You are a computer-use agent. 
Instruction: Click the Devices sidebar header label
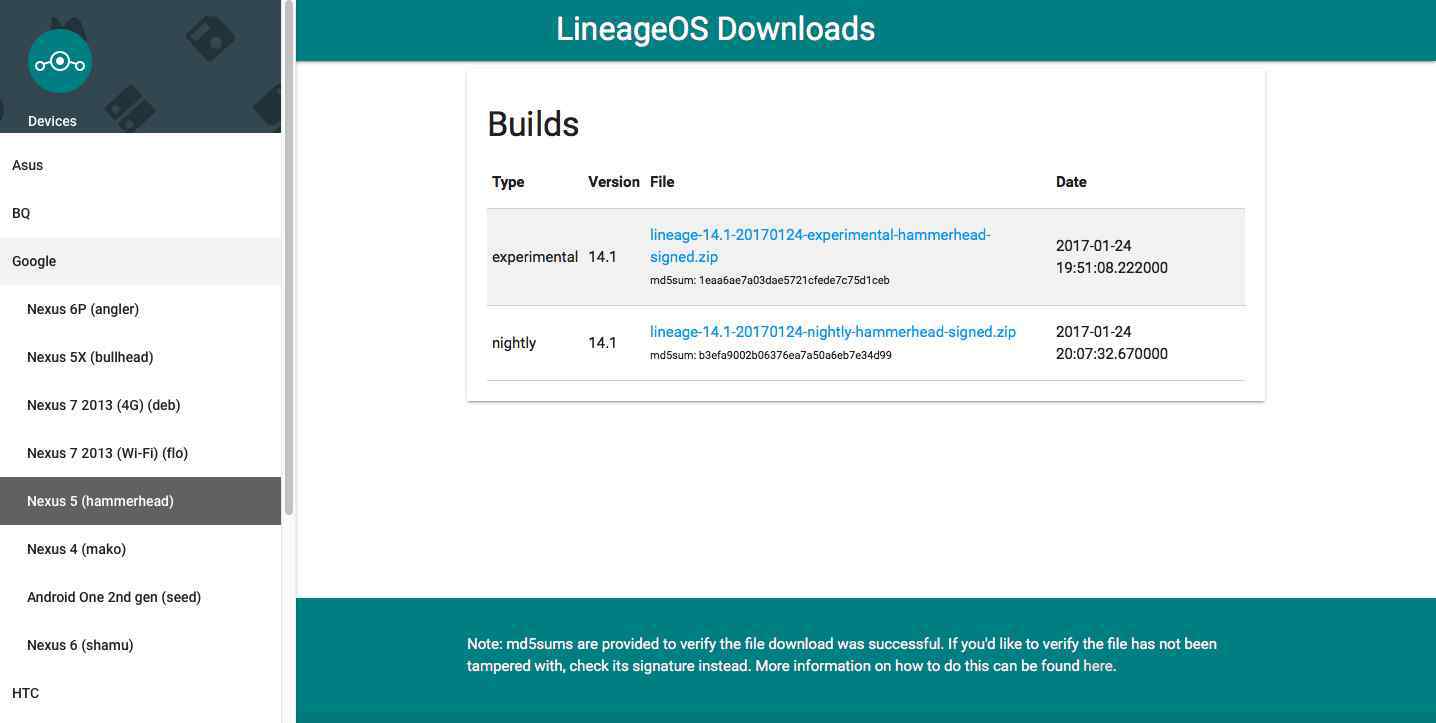point(52,121)
